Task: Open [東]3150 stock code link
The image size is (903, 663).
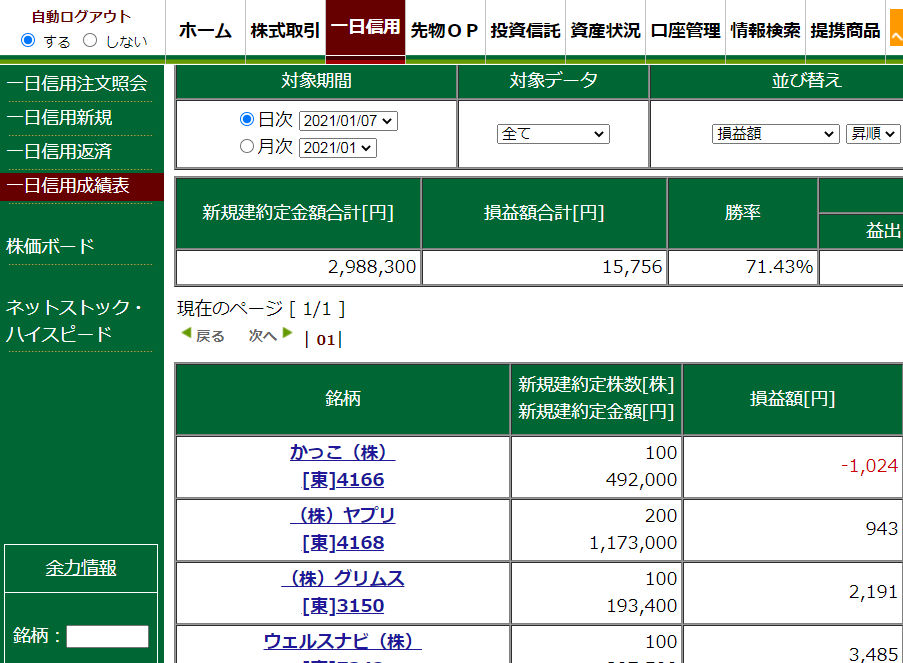Action: pos(343,606)
